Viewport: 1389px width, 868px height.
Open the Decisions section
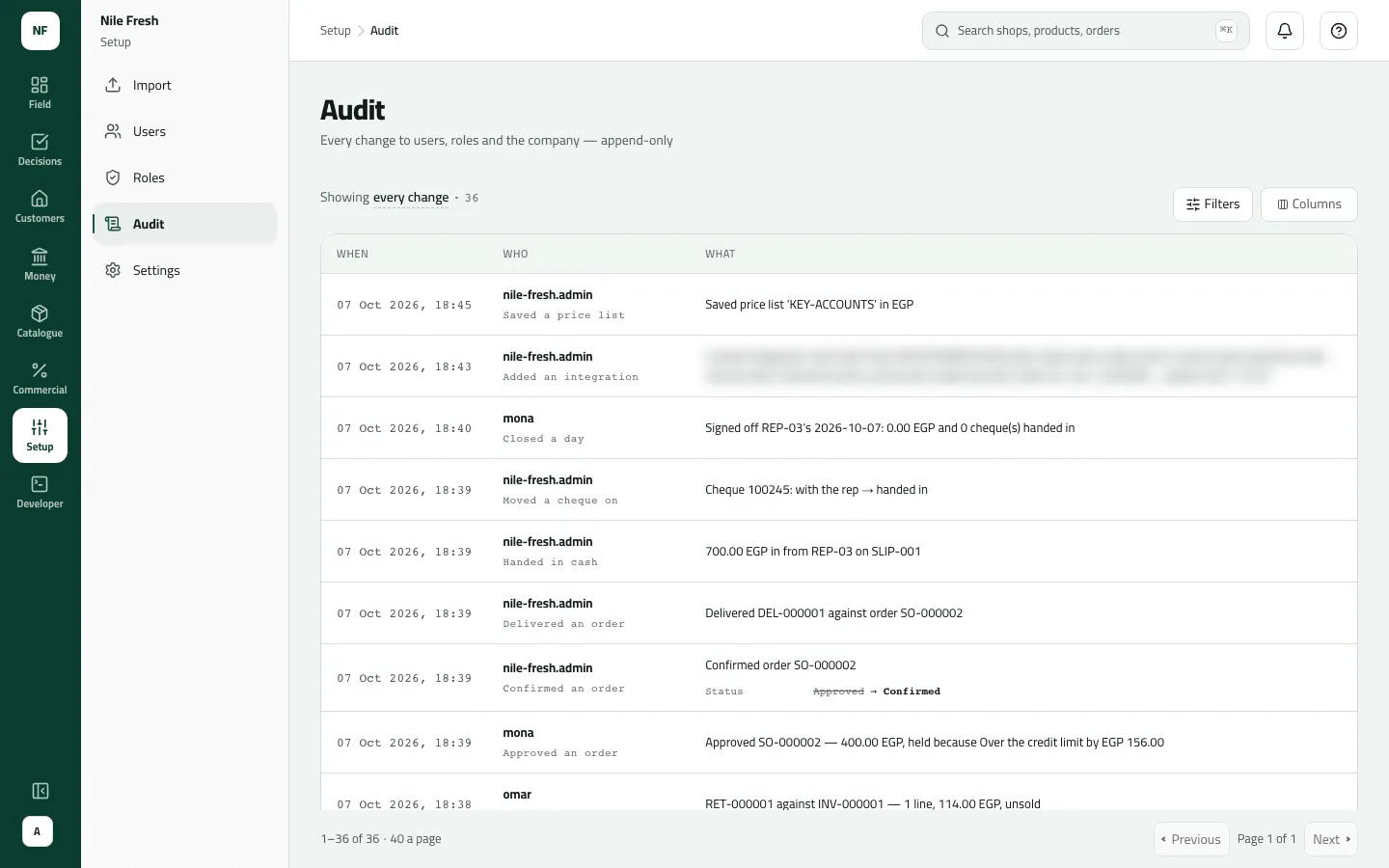(40, 149)
